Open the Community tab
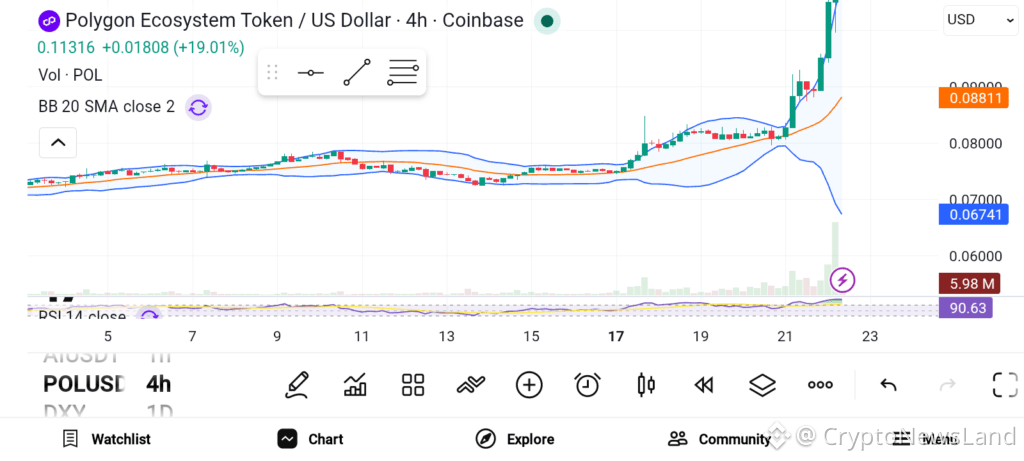 coord(719,439)
